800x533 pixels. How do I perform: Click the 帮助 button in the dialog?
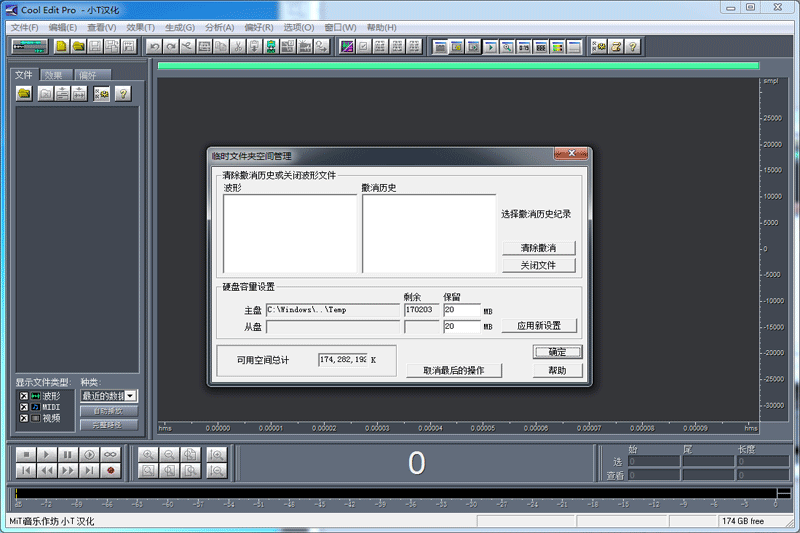click(557, 370)
